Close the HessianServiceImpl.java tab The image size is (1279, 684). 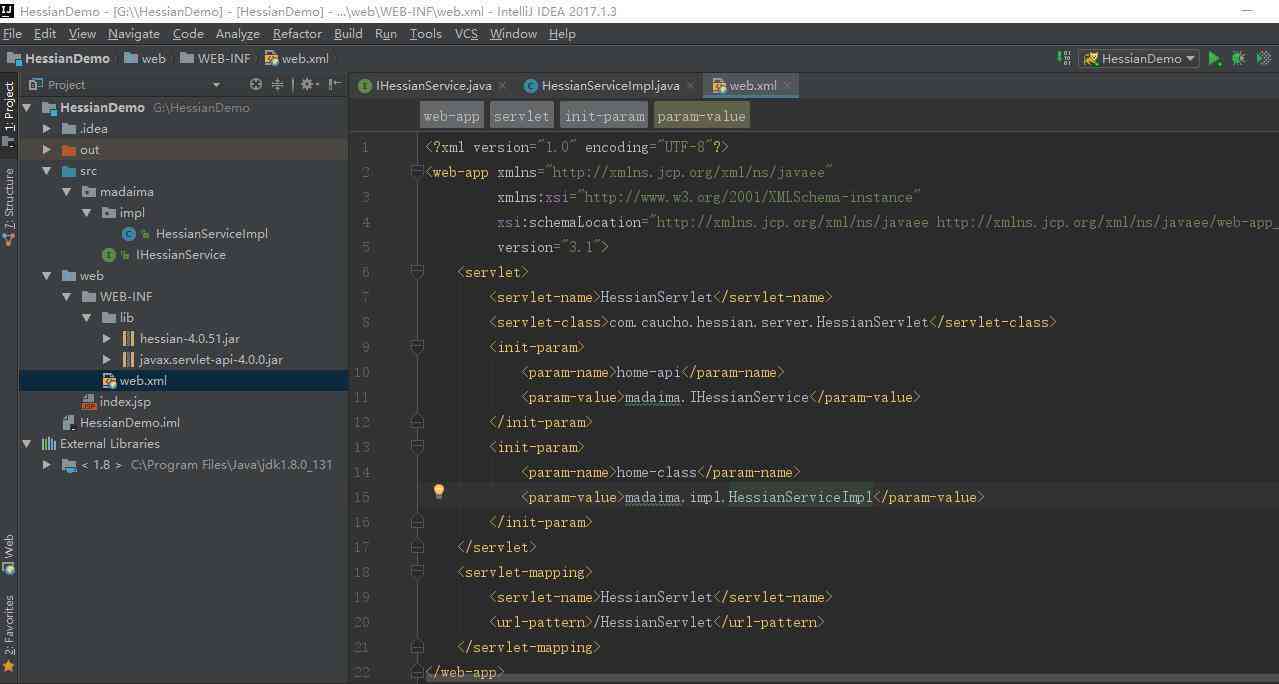[x=690, y=86]
